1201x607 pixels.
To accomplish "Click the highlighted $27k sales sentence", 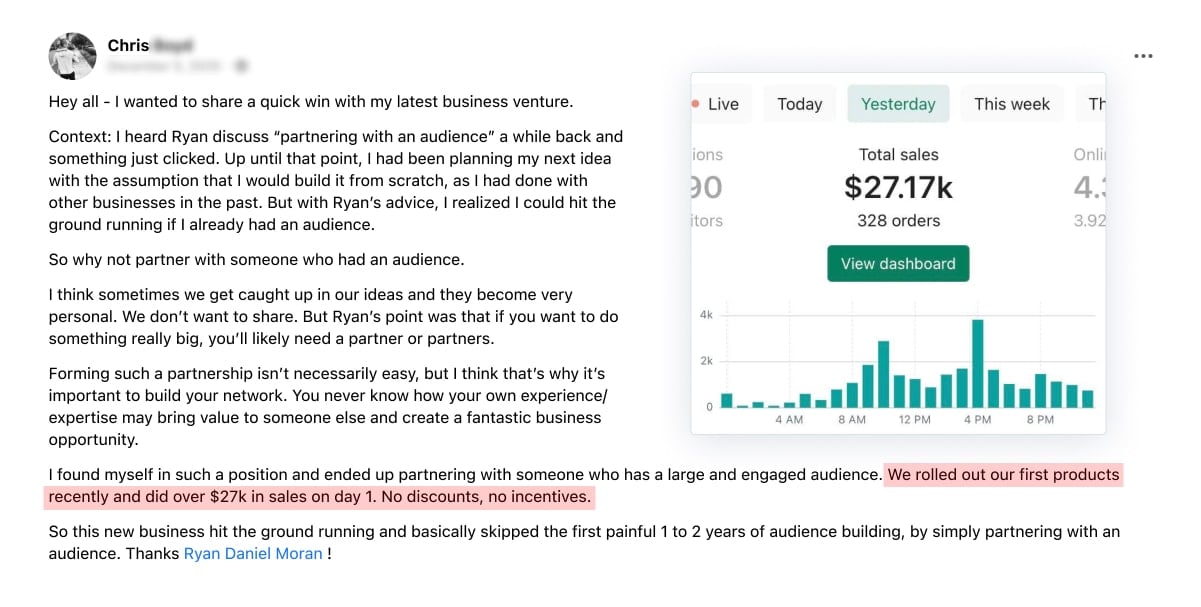I will click(x=318, y=495).
